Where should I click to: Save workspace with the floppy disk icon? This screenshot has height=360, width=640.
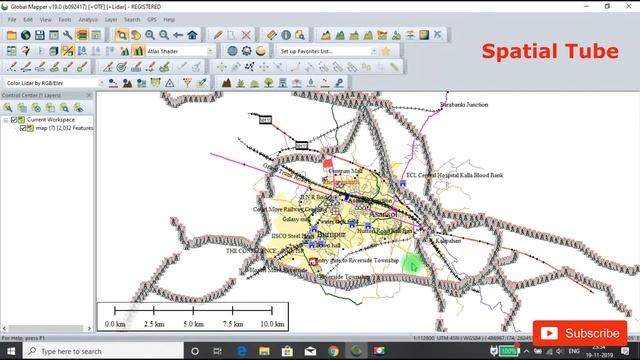click(40, 35)
